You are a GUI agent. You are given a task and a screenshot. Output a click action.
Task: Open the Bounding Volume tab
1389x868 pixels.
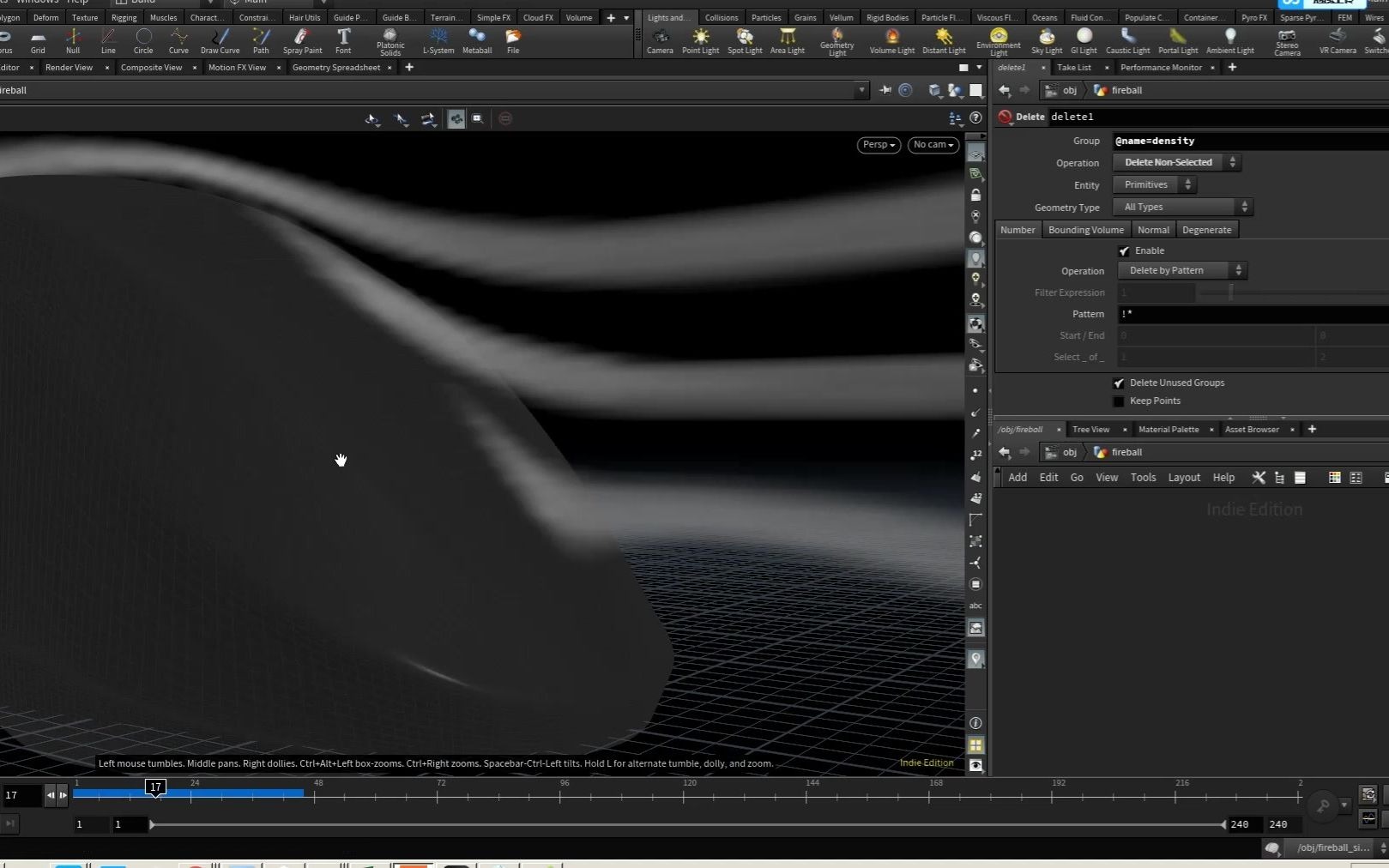tap(1085, 230)
